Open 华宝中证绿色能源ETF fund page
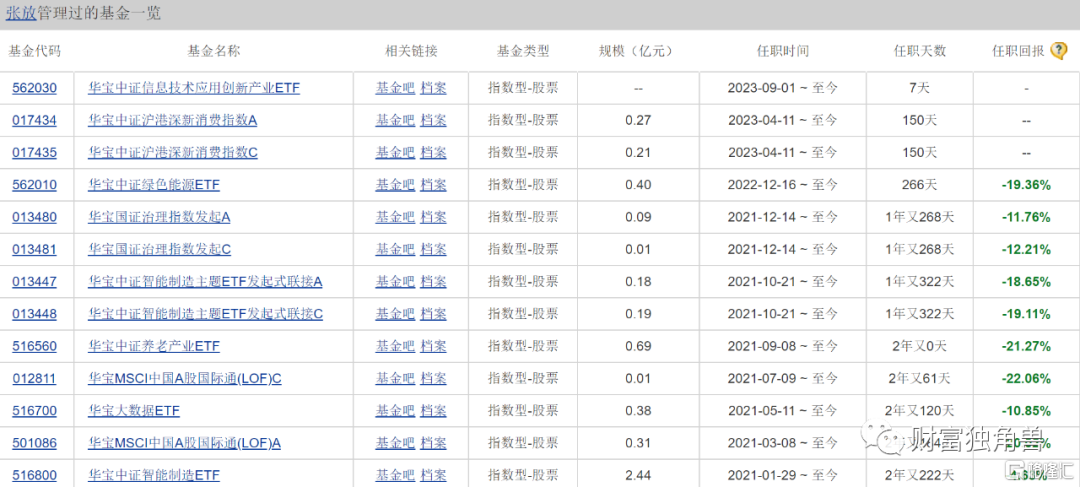The width and height of the screenshot is (1080, 487). click(x=154, y=185)
